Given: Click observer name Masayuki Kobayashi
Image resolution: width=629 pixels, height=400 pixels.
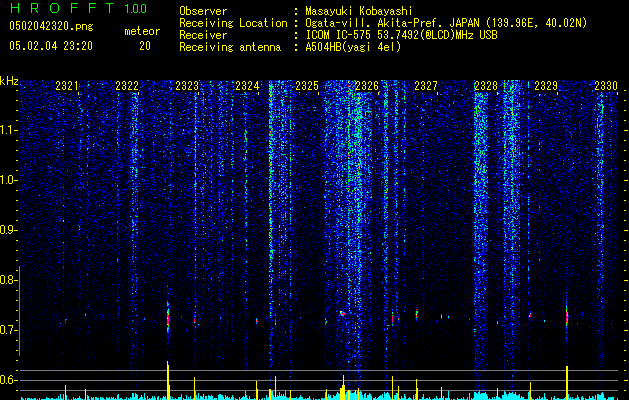Looking at the screenshot, I should [359, 11].
